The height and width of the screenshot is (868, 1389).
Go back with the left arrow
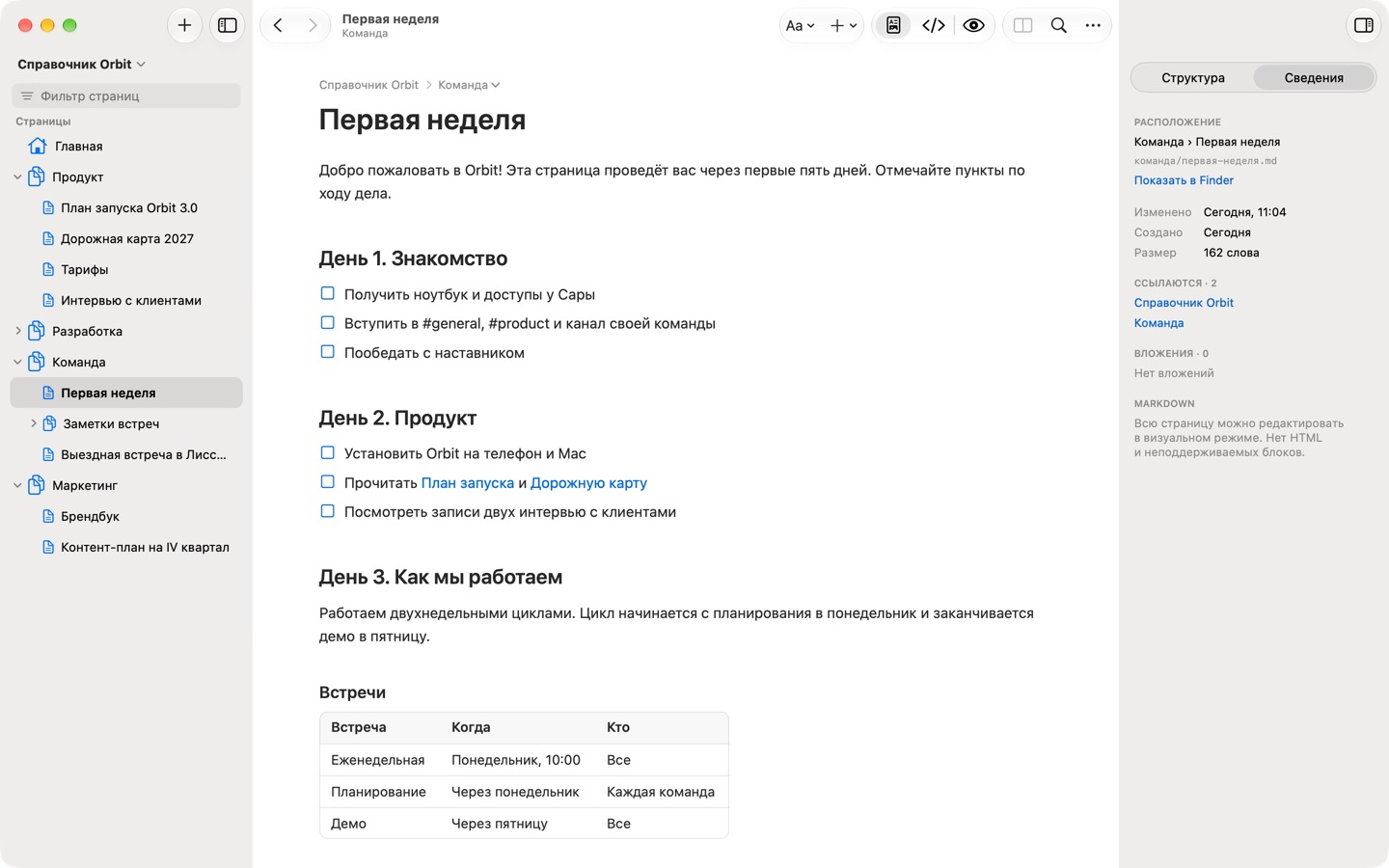coord(278,25)
